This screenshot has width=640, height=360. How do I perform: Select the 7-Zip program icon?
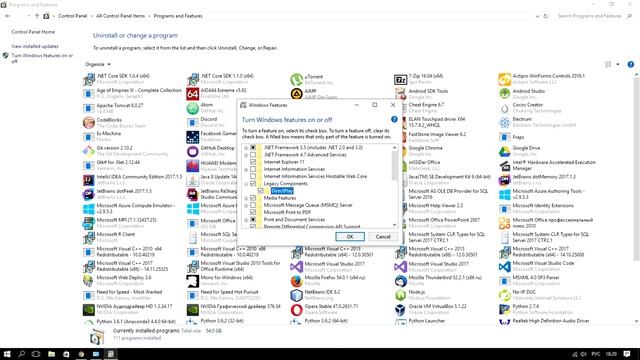(400, 79)
